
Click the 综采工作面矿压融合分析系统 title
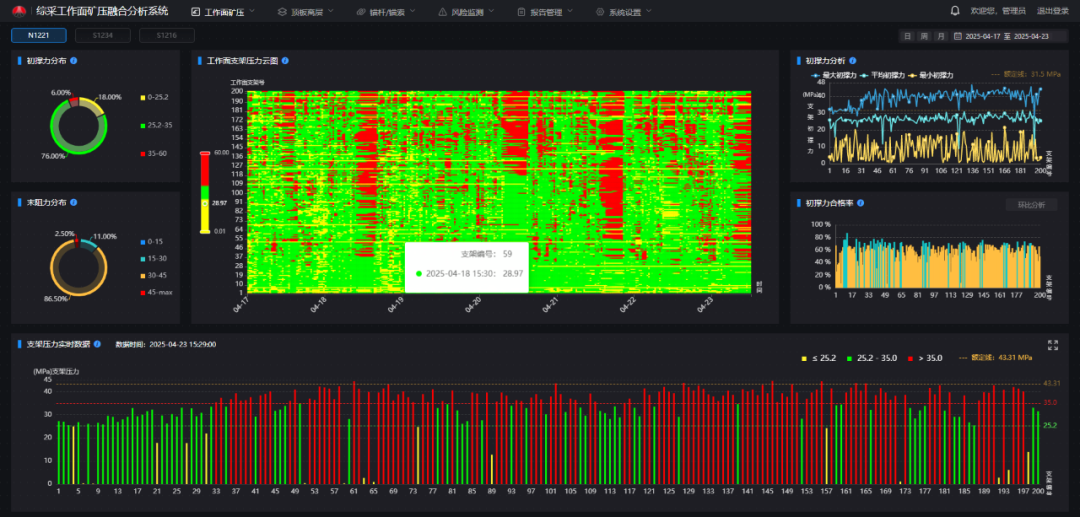click(102, 11)
